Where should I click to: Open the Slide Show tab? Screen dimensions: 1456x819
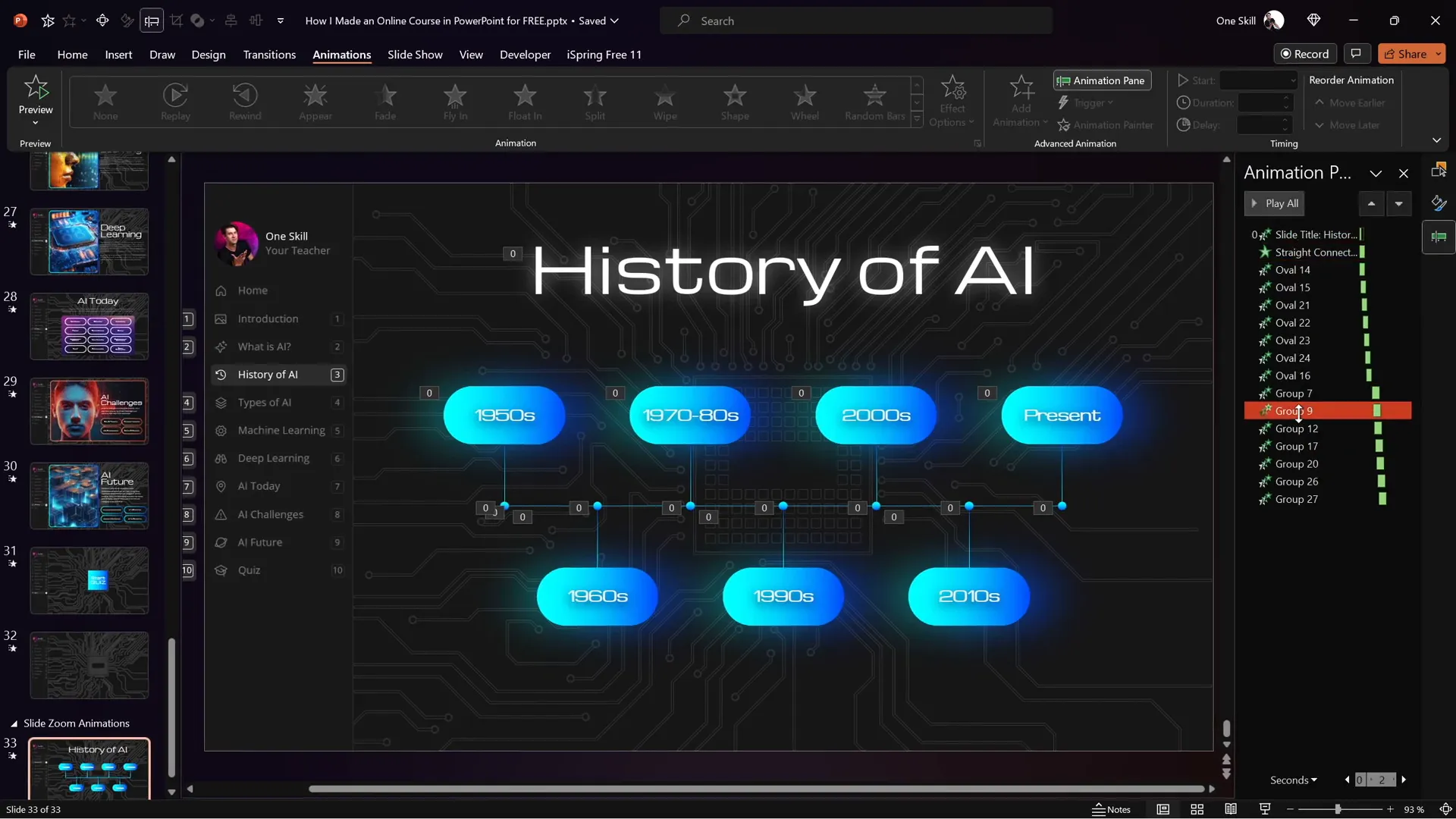coord(415,55)
